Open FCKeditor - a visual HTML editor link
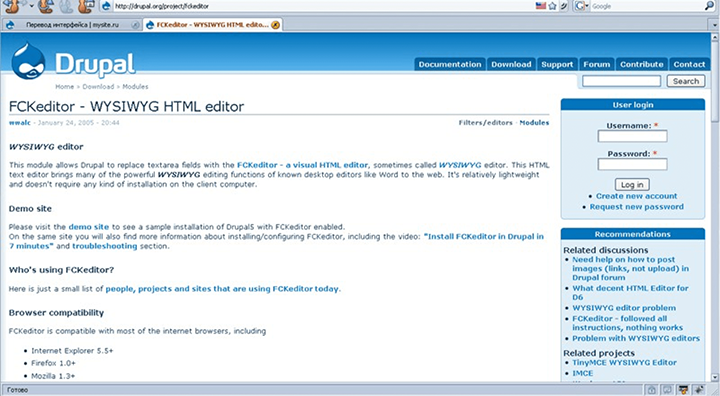 tap(302, 165)
